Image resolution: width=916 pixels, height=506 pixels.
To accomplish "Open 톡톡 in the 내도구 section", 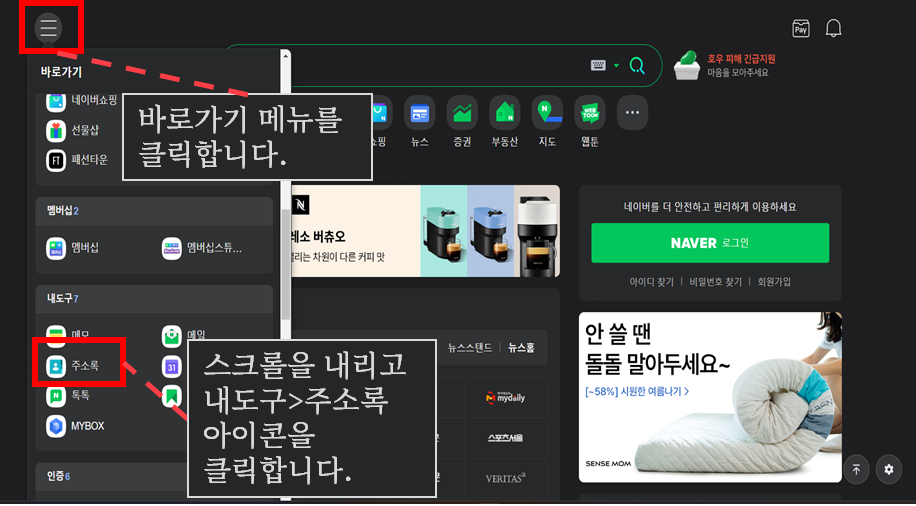I will pyautogui.click(x=68, y=396).
